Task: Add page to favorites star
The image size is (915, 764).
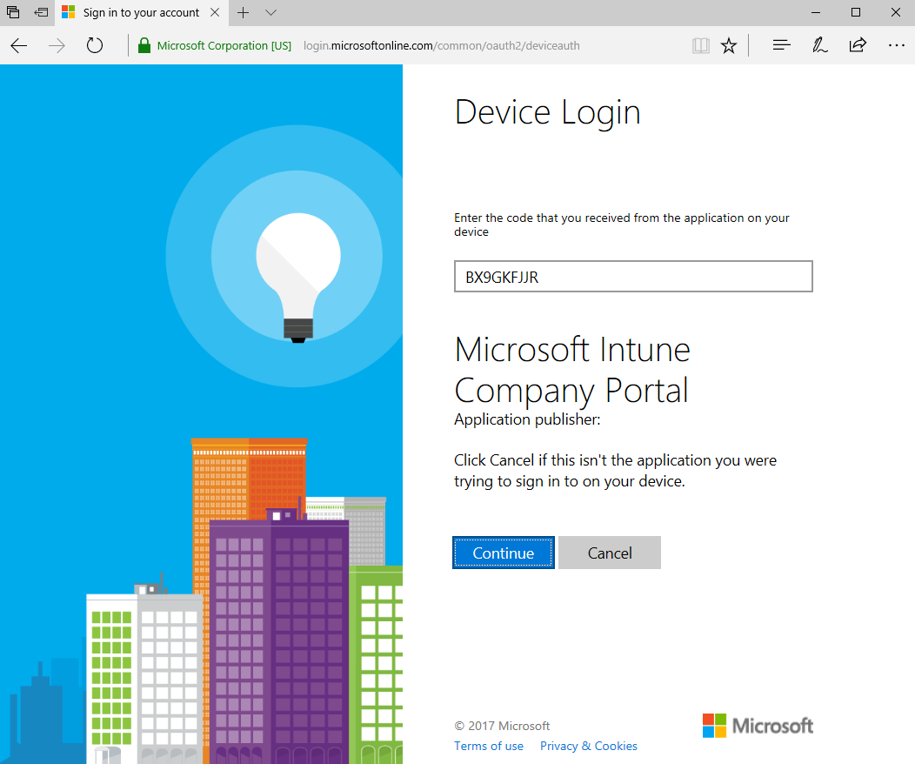Action: pyautogui.click(x=729, y=46)
